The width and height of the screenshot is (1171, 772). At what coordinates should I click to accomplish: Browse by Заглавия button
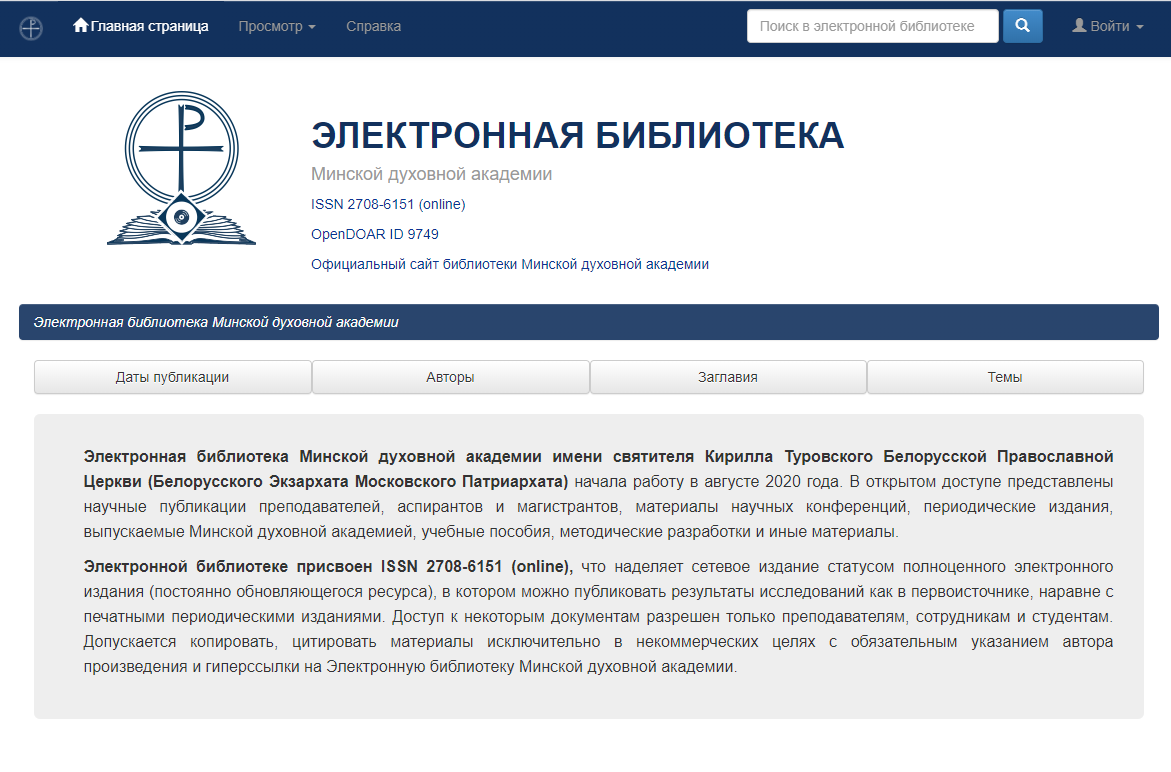pos(728,377)
